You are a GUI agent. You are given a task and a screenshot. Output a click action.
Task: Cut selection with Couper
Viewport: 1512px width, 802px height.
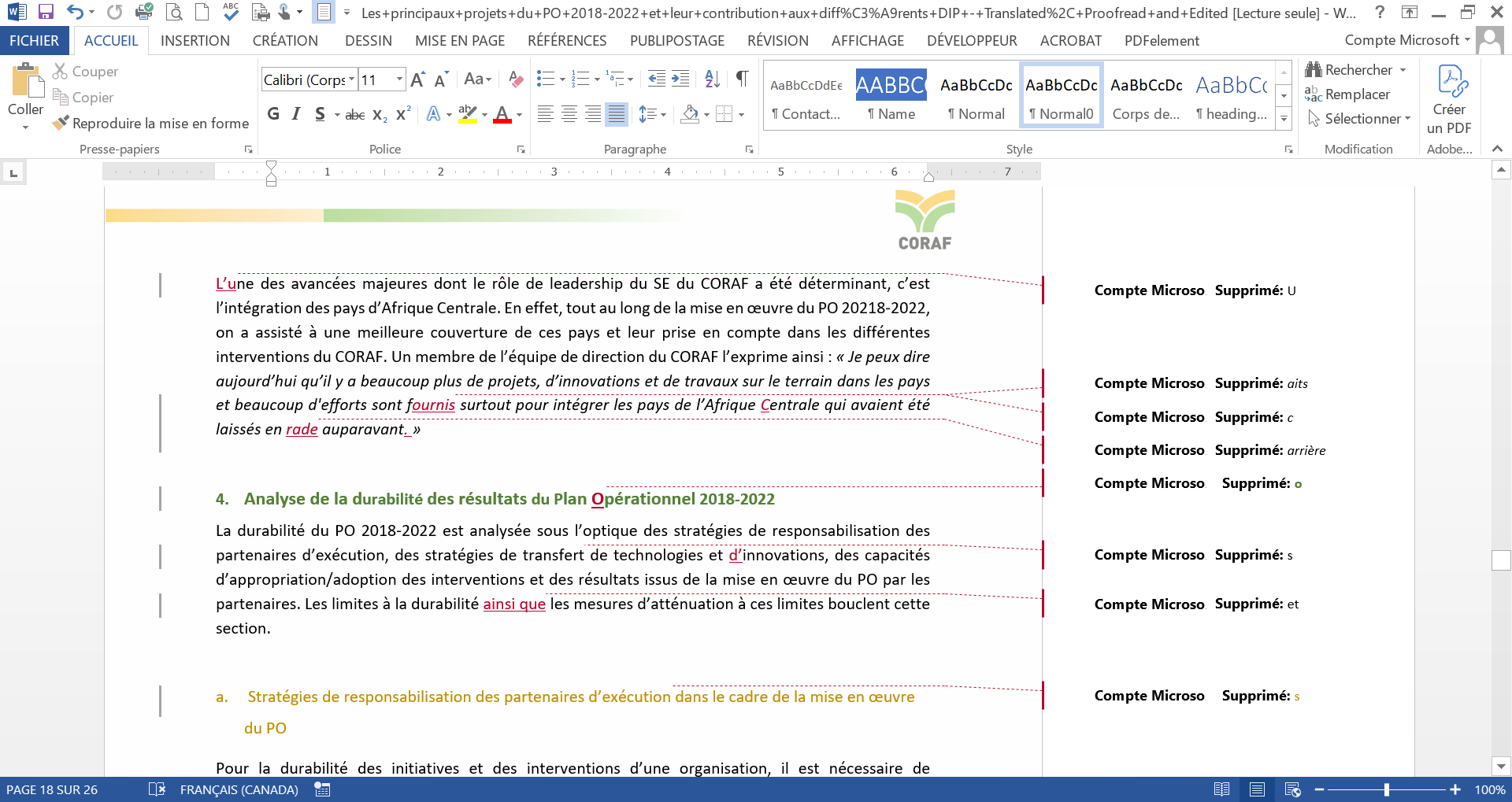click(x=85, y=72)
